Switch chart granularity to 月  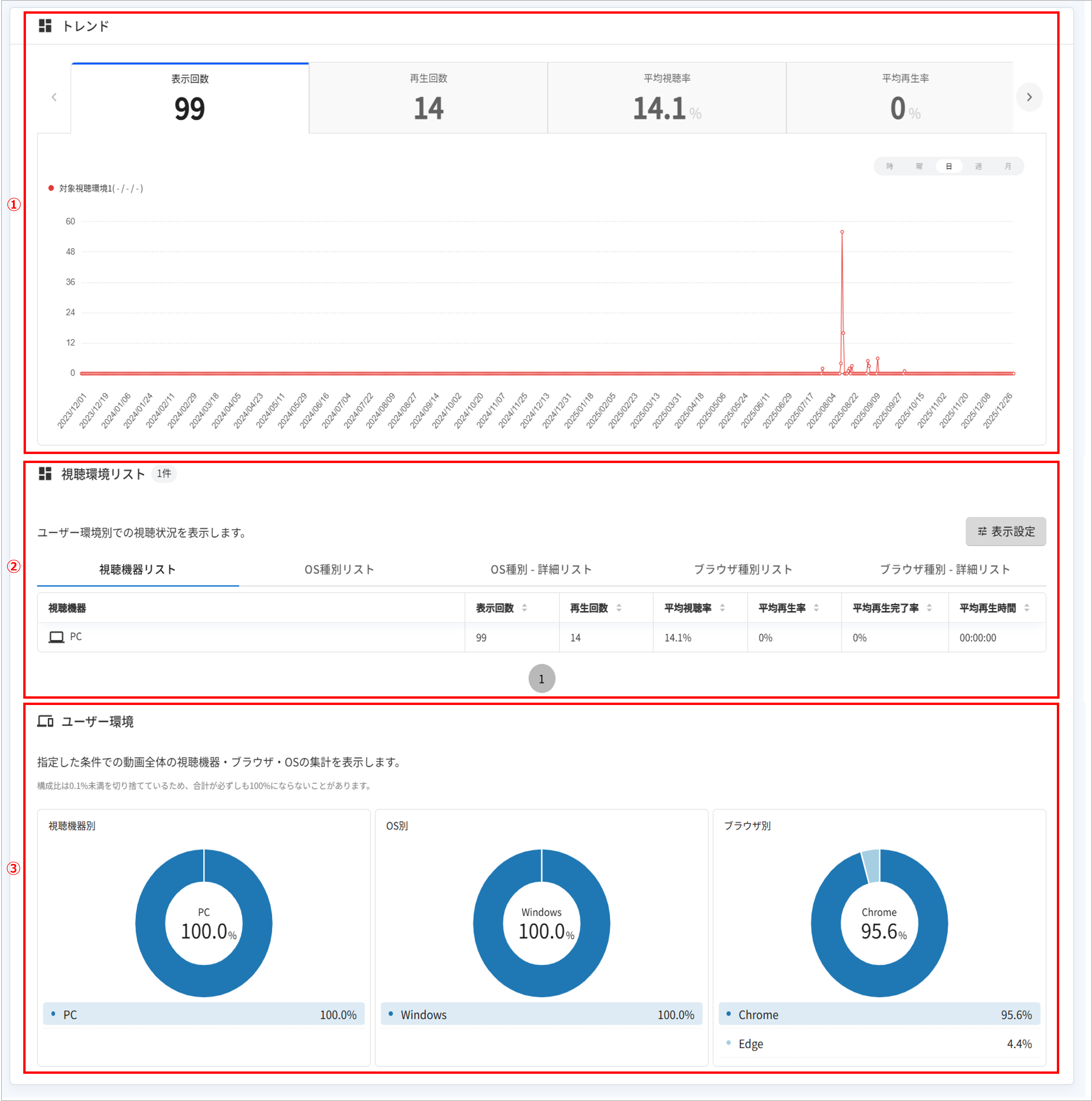click(x=1008, y=166)
